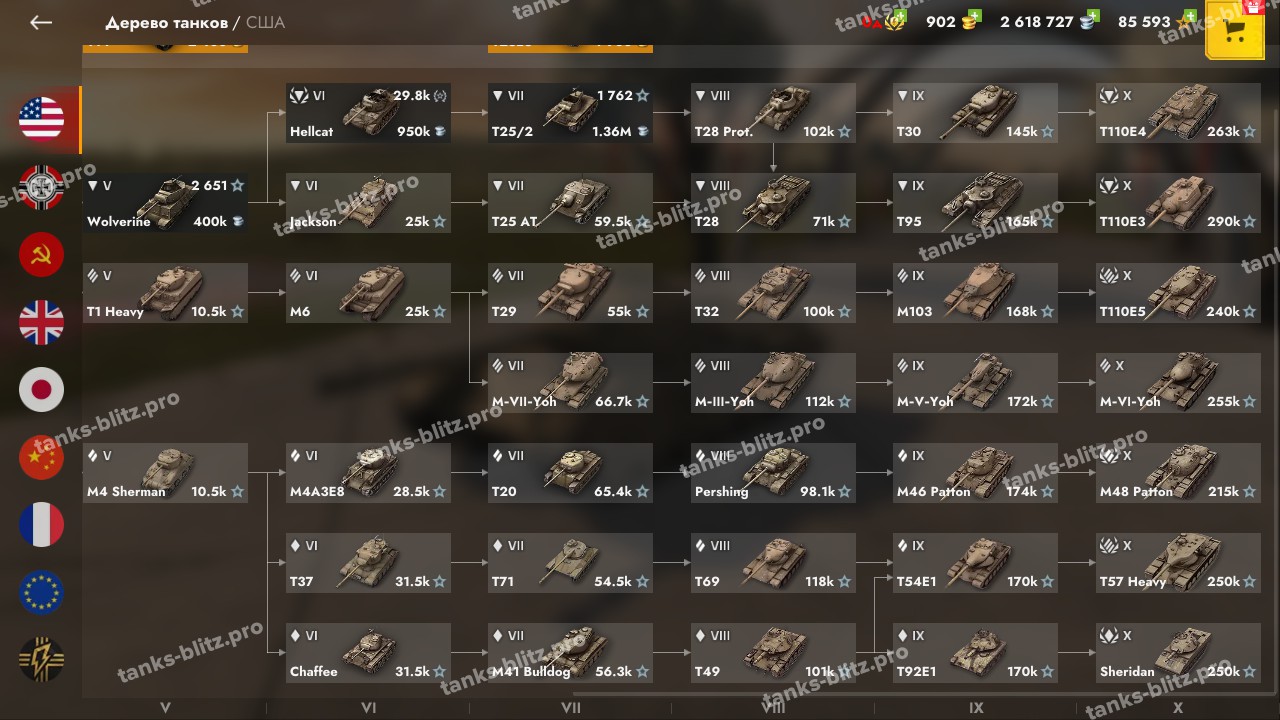Select the France flag nation

[x=41, y=525]
